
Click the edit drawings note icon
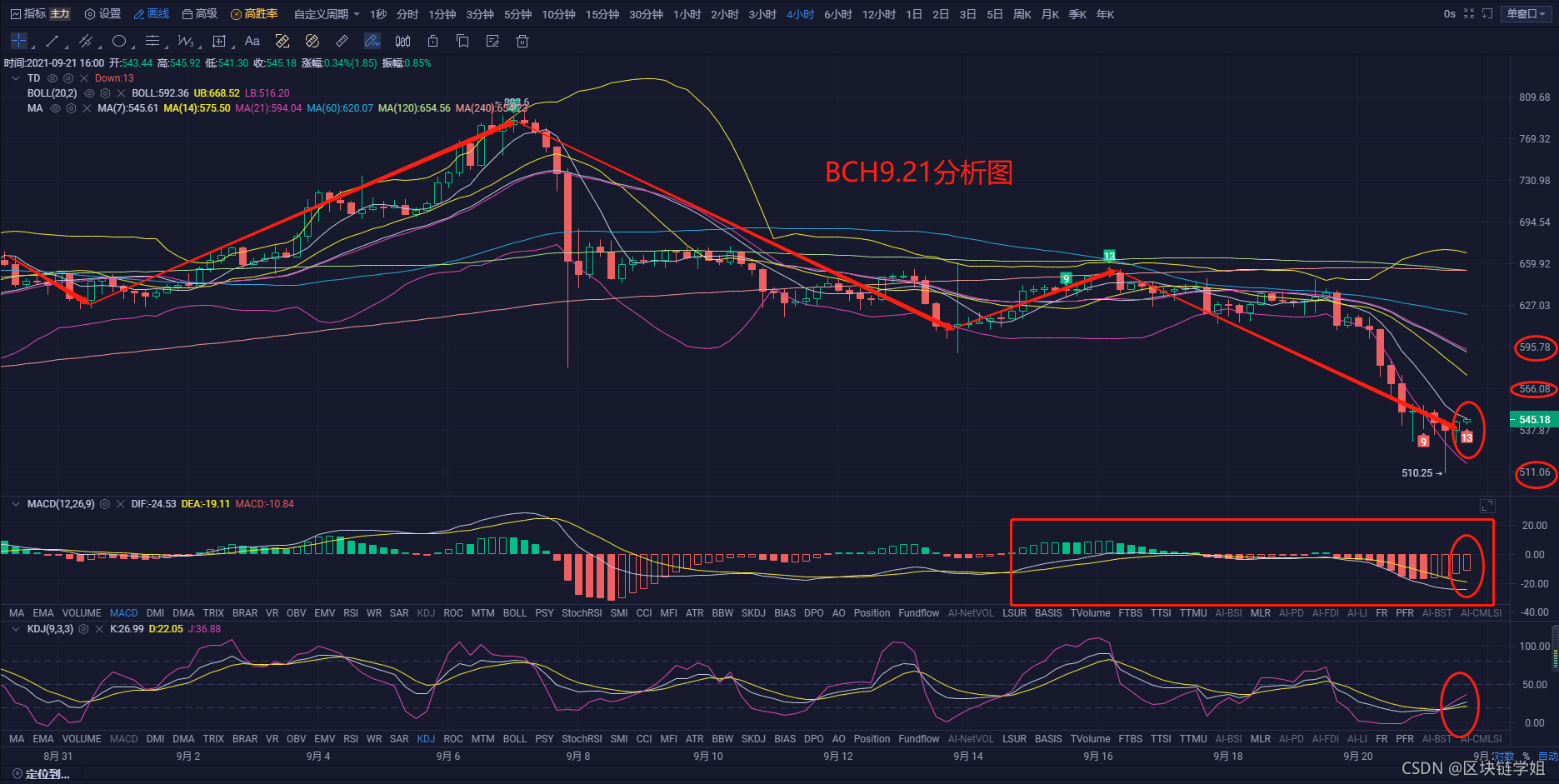click(492, 41)
